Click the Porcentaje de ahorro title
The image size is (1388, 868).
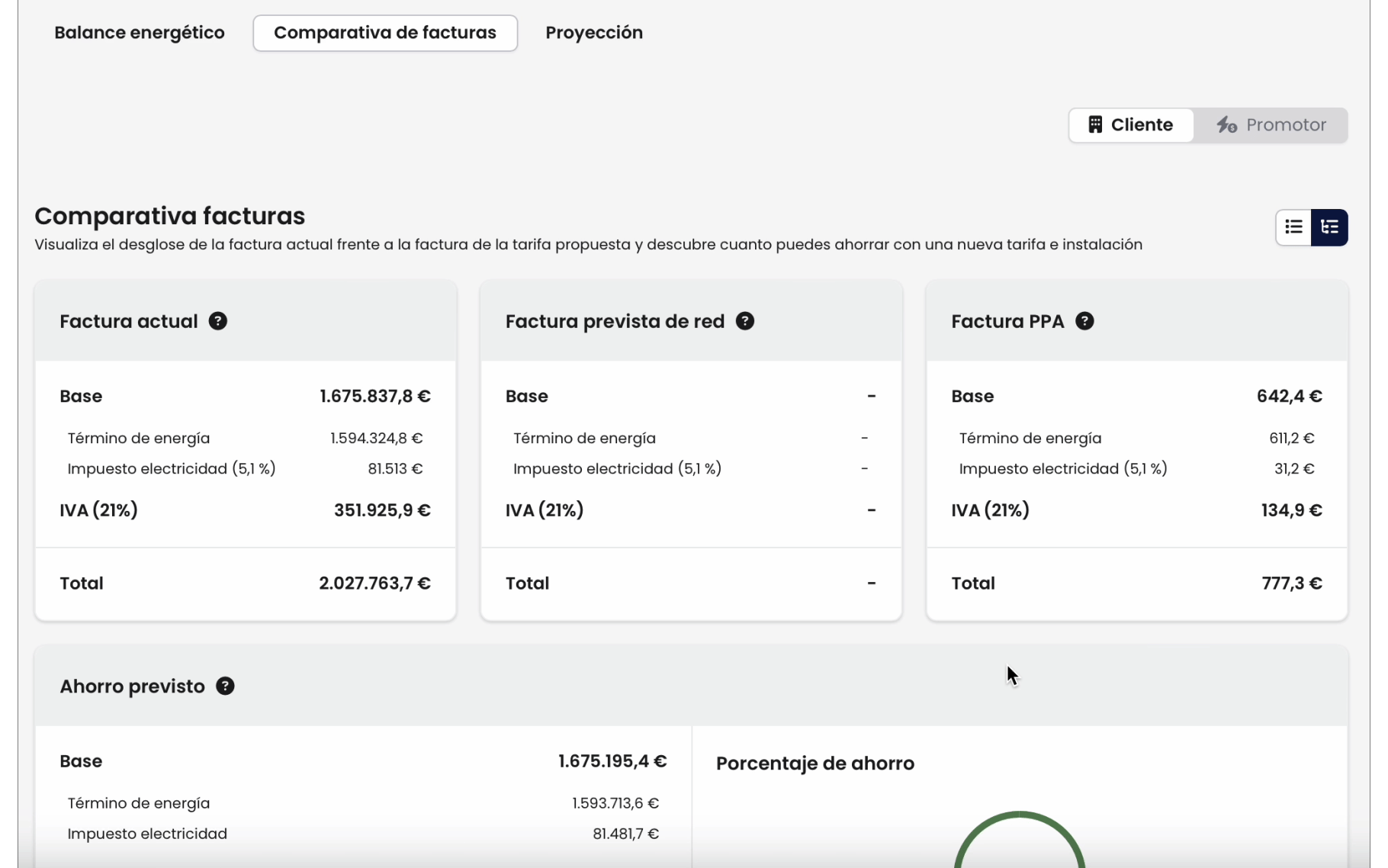point(815,764)
